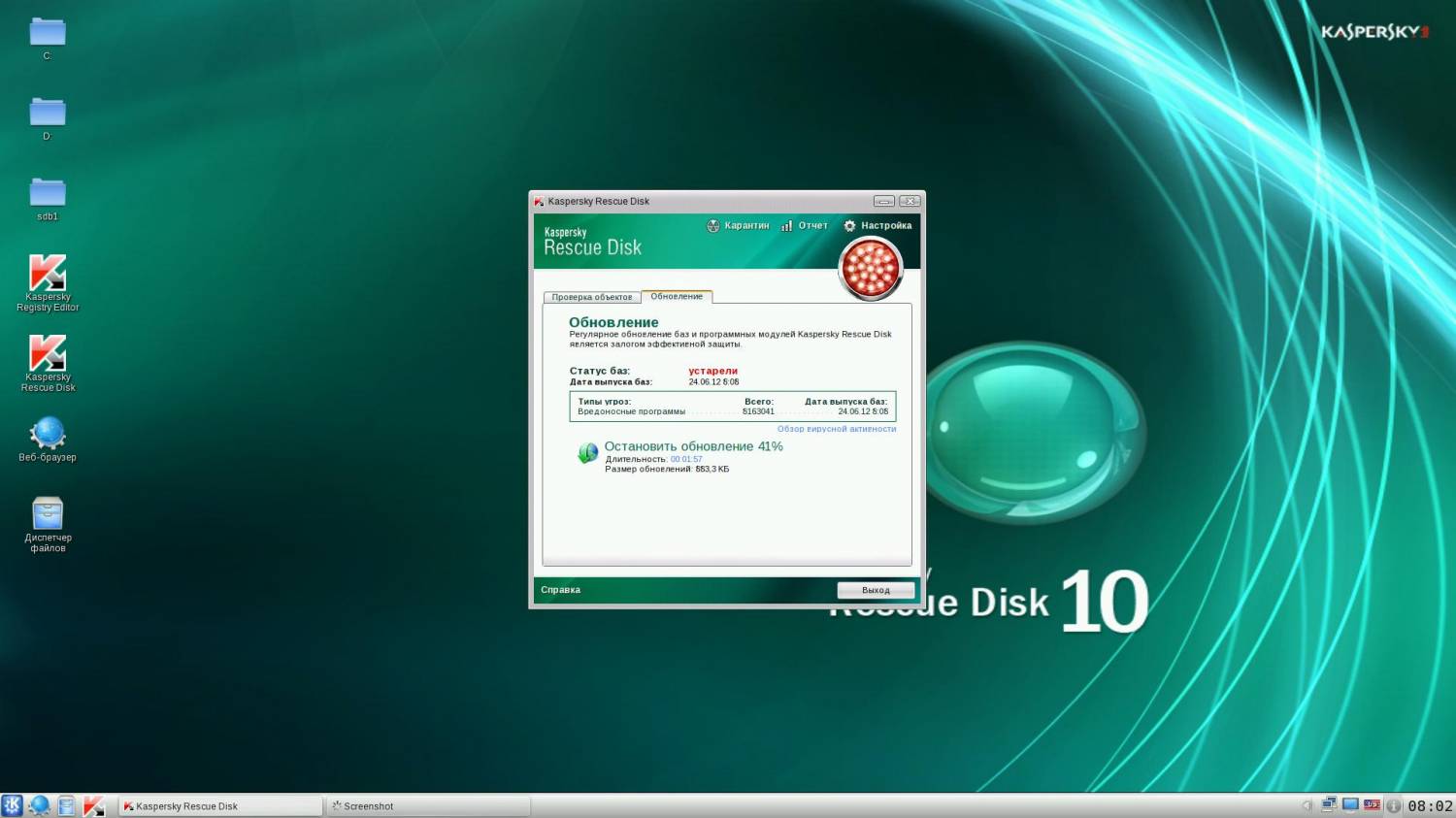1456x818 pixels.
Task: Click the Настройка gear icon
Action: 849,225
